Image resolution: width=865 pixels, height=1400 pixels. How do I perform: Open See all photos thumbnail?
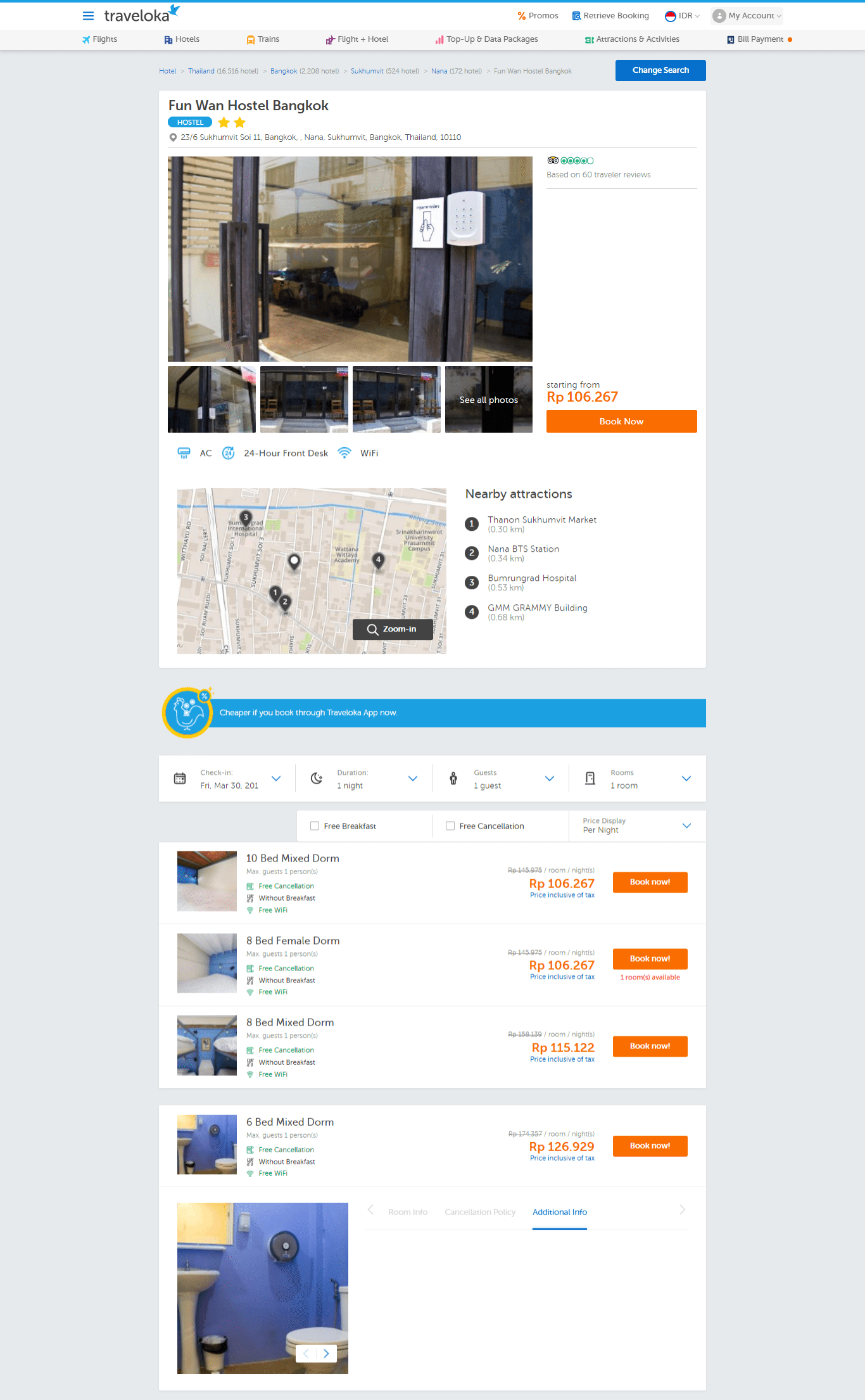click(x=489, y=400)
